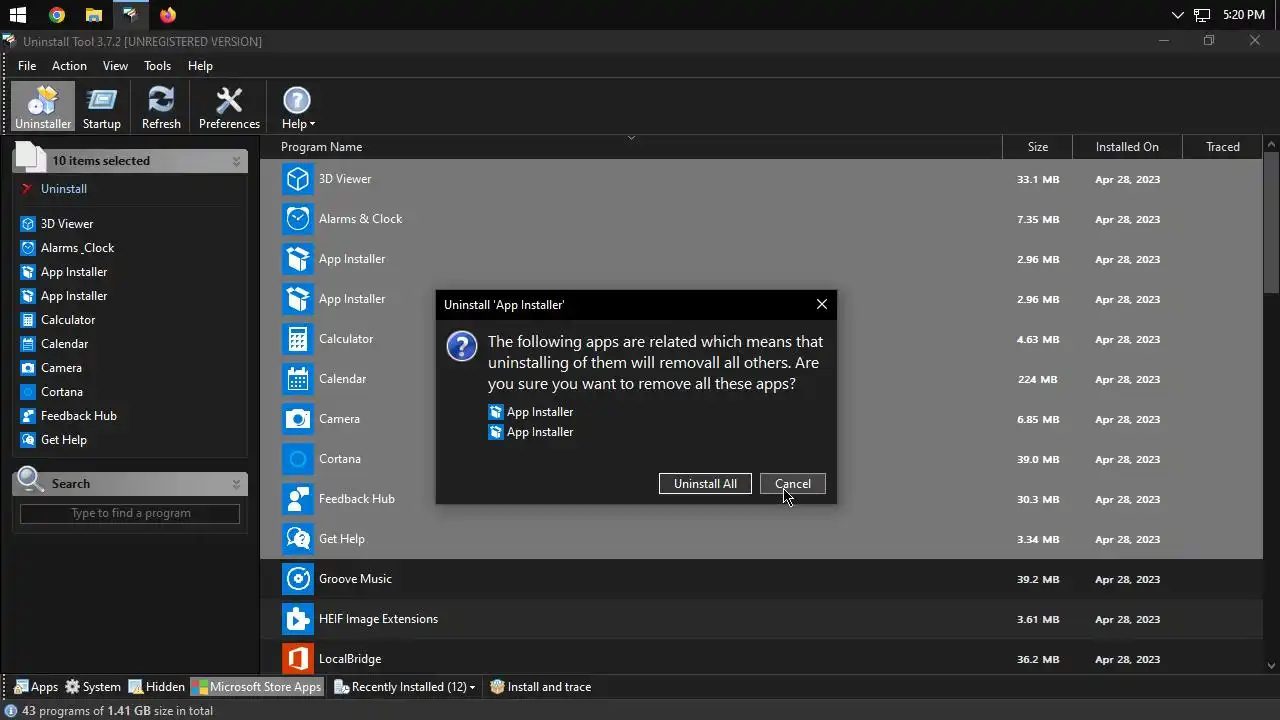Click Install and trace button
The height and width of the screenshot is (720, 1280).
point(541,687)
